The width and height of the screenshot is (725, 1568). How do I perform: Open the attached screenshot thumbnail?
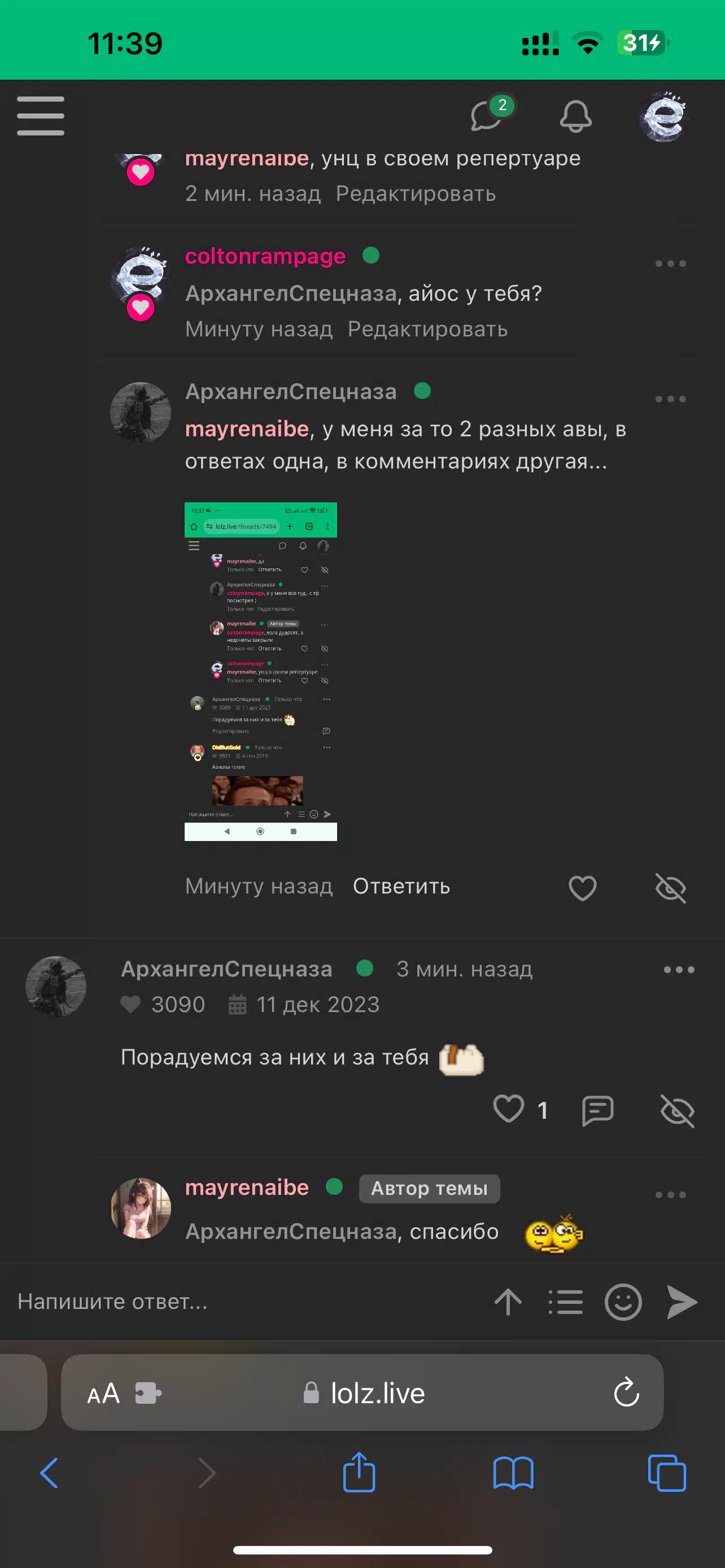(x=260, y=671)
